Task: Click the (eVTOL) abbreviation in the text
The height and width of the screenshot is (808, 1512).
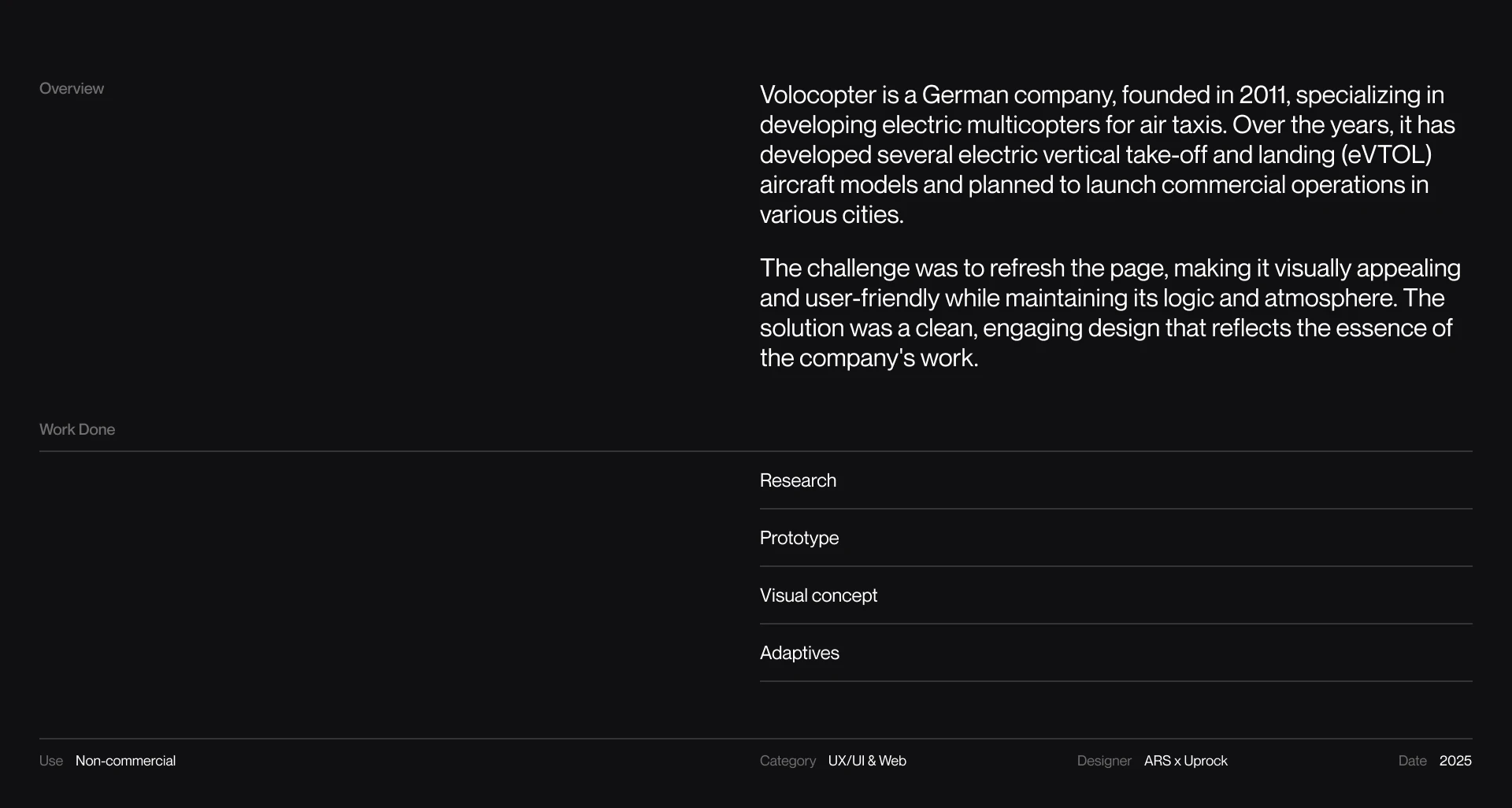Action: (1386, 155)
